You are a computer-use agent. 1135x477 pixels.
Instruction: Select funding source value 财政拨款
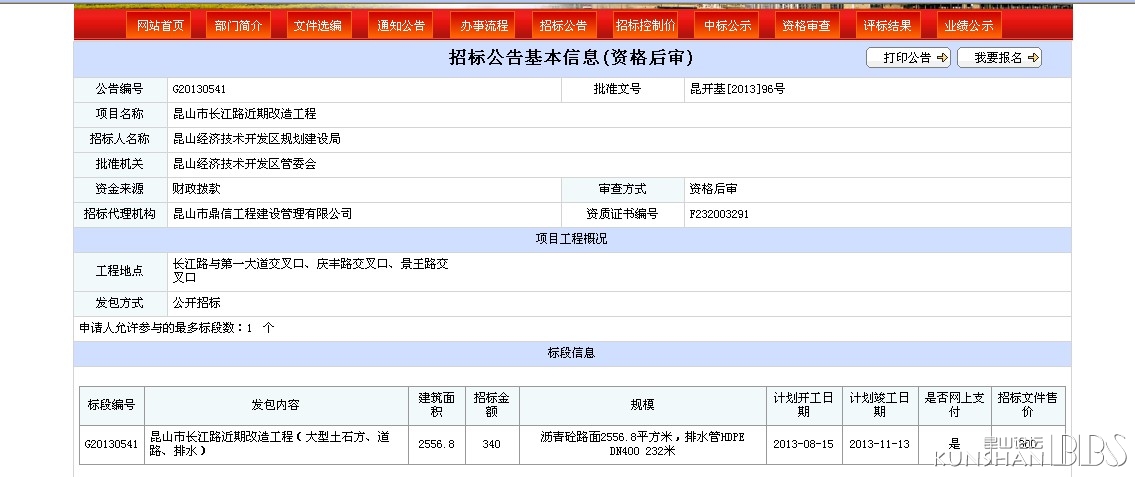(x=196, y=189)
